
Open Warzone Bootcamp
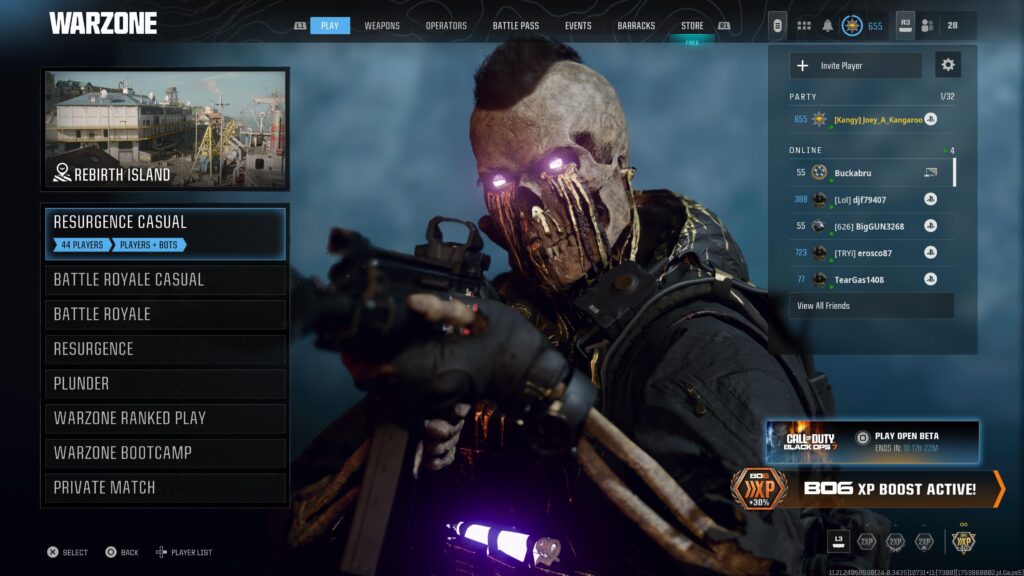click(165, 453)
